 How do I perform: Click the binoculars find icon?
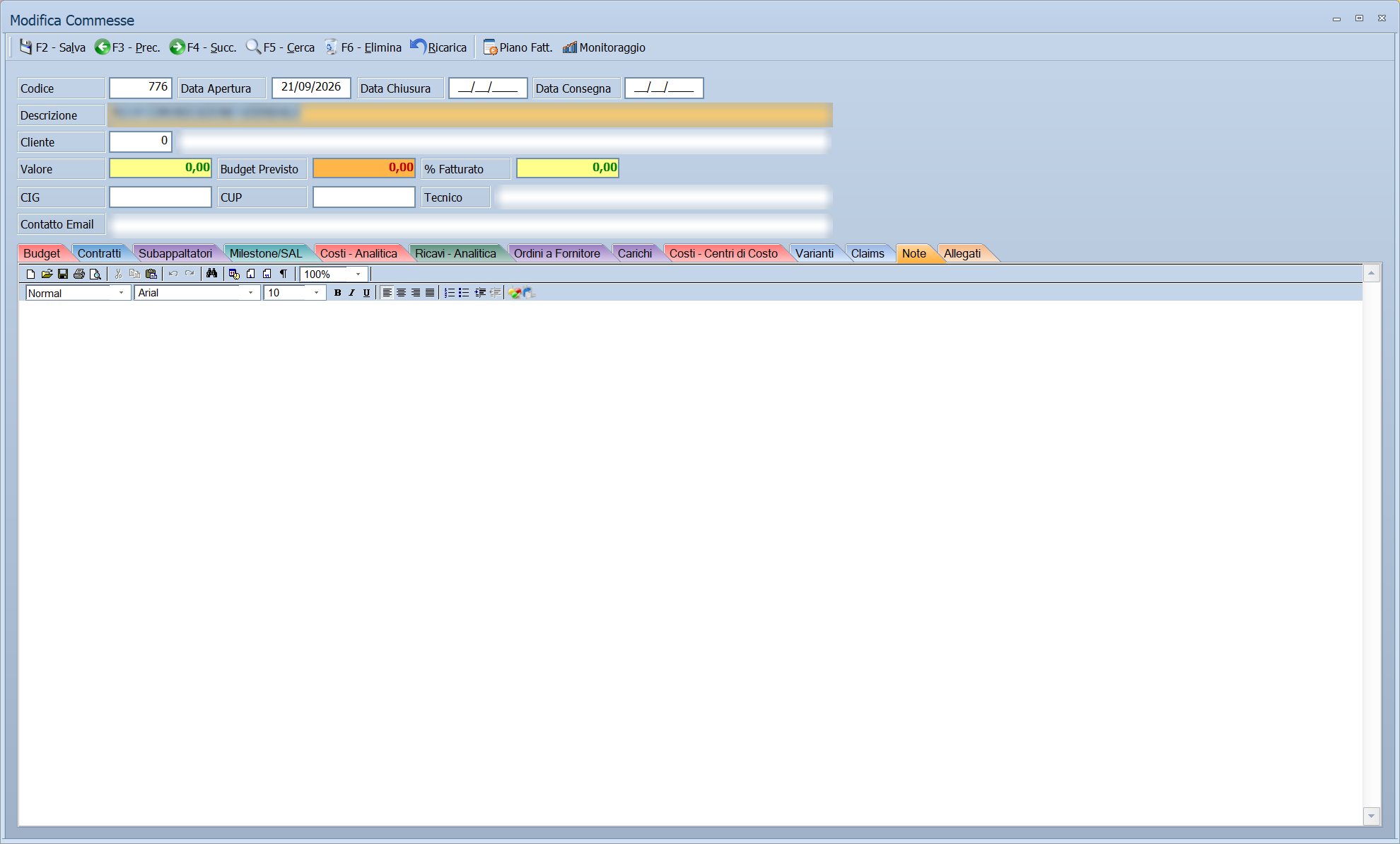click(211, 273)
